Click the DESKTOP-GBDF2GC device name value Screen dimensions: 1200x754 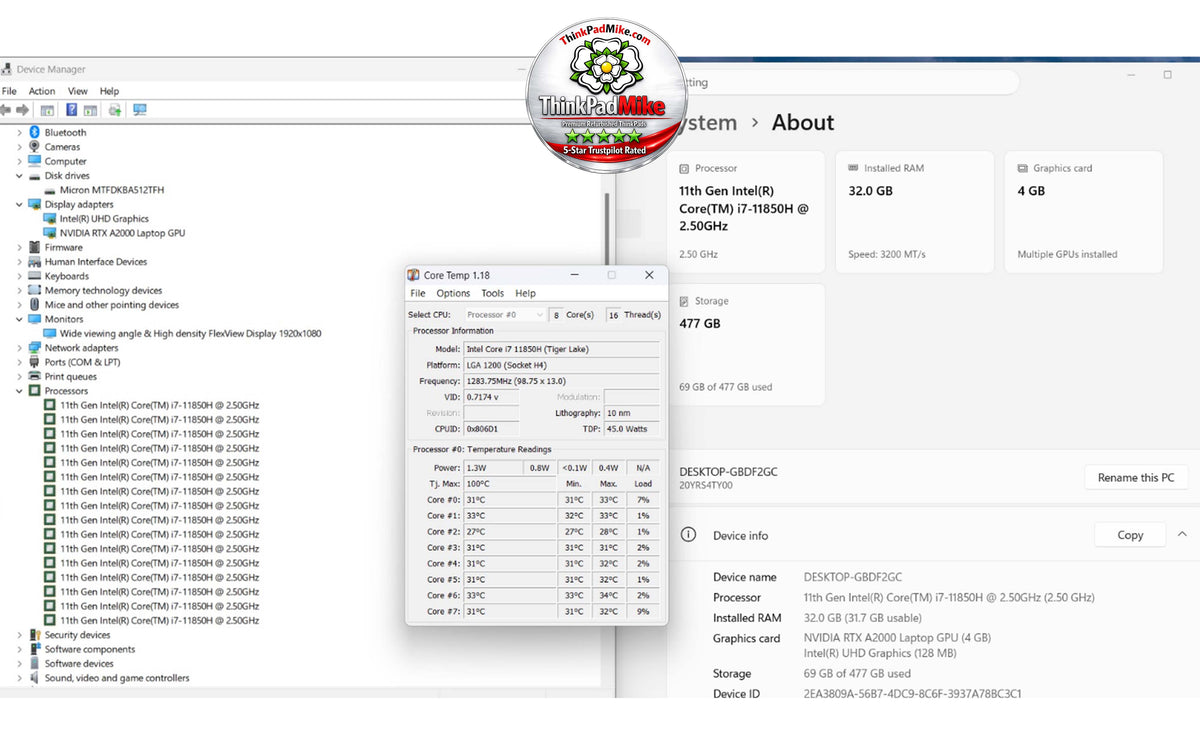(853, 577)
